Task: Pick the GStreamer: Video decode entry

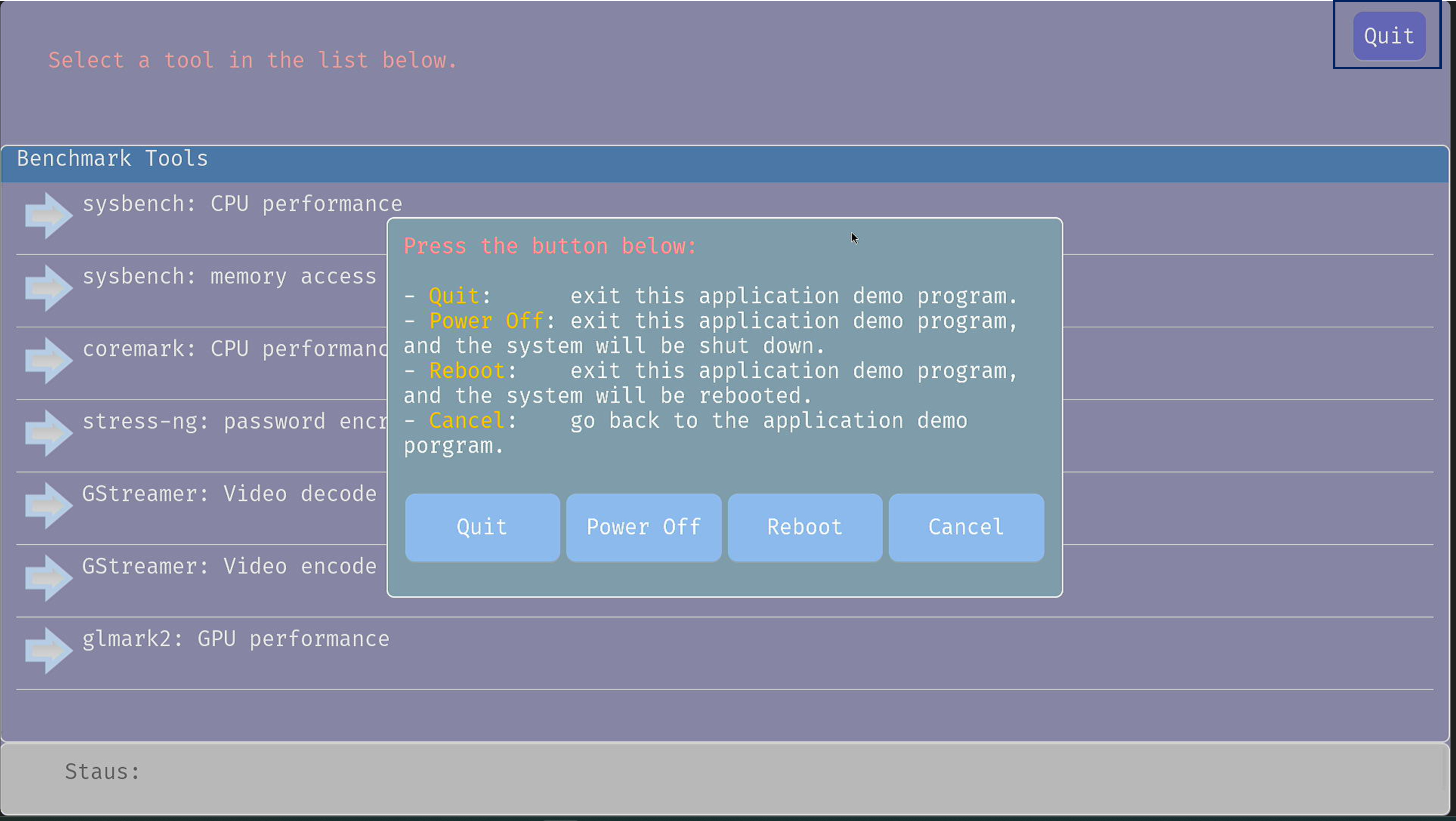Action: point(229,494)
